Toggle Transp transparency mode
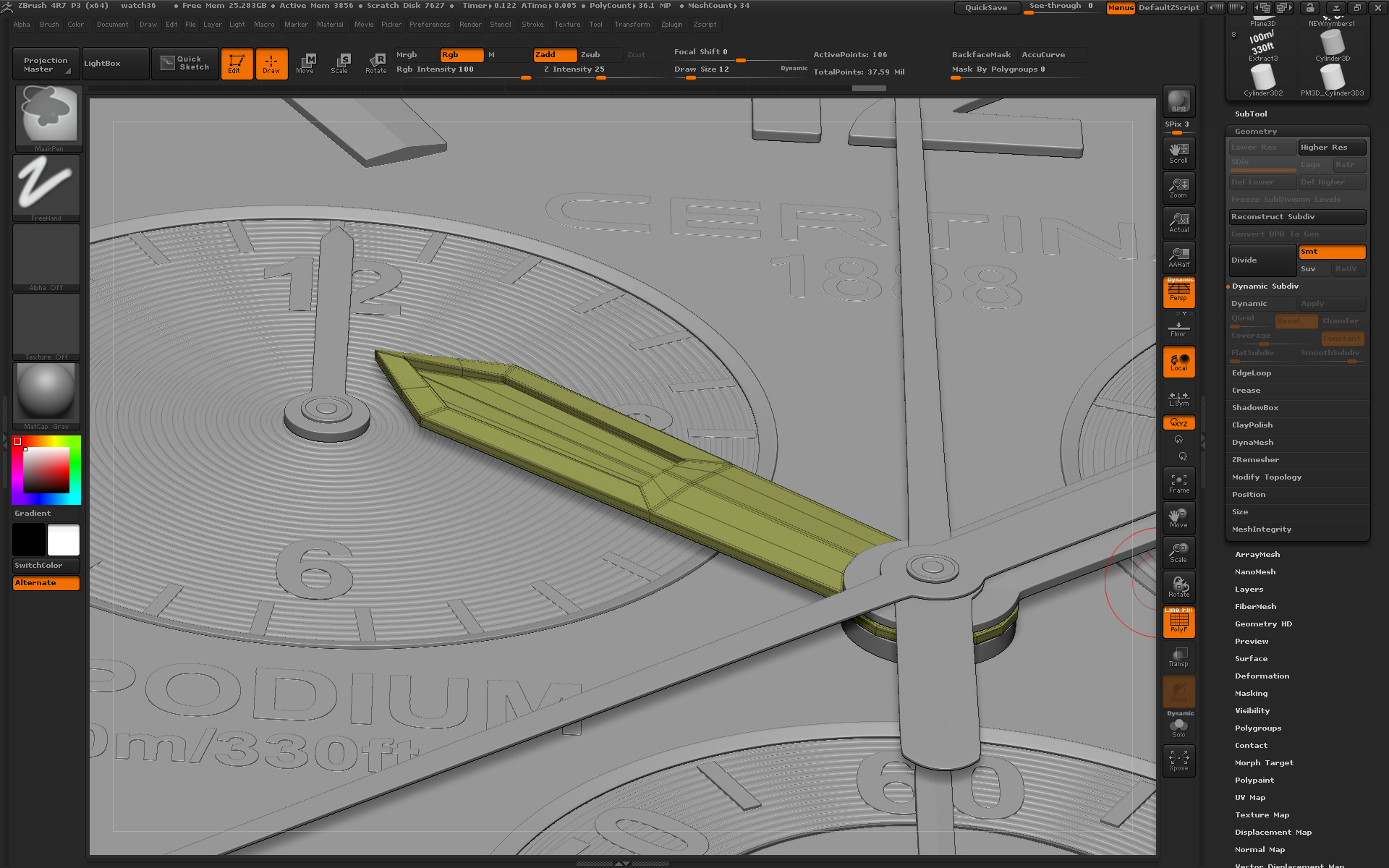Screen dimensions: 1389x868 click(x=1178, y=657)
